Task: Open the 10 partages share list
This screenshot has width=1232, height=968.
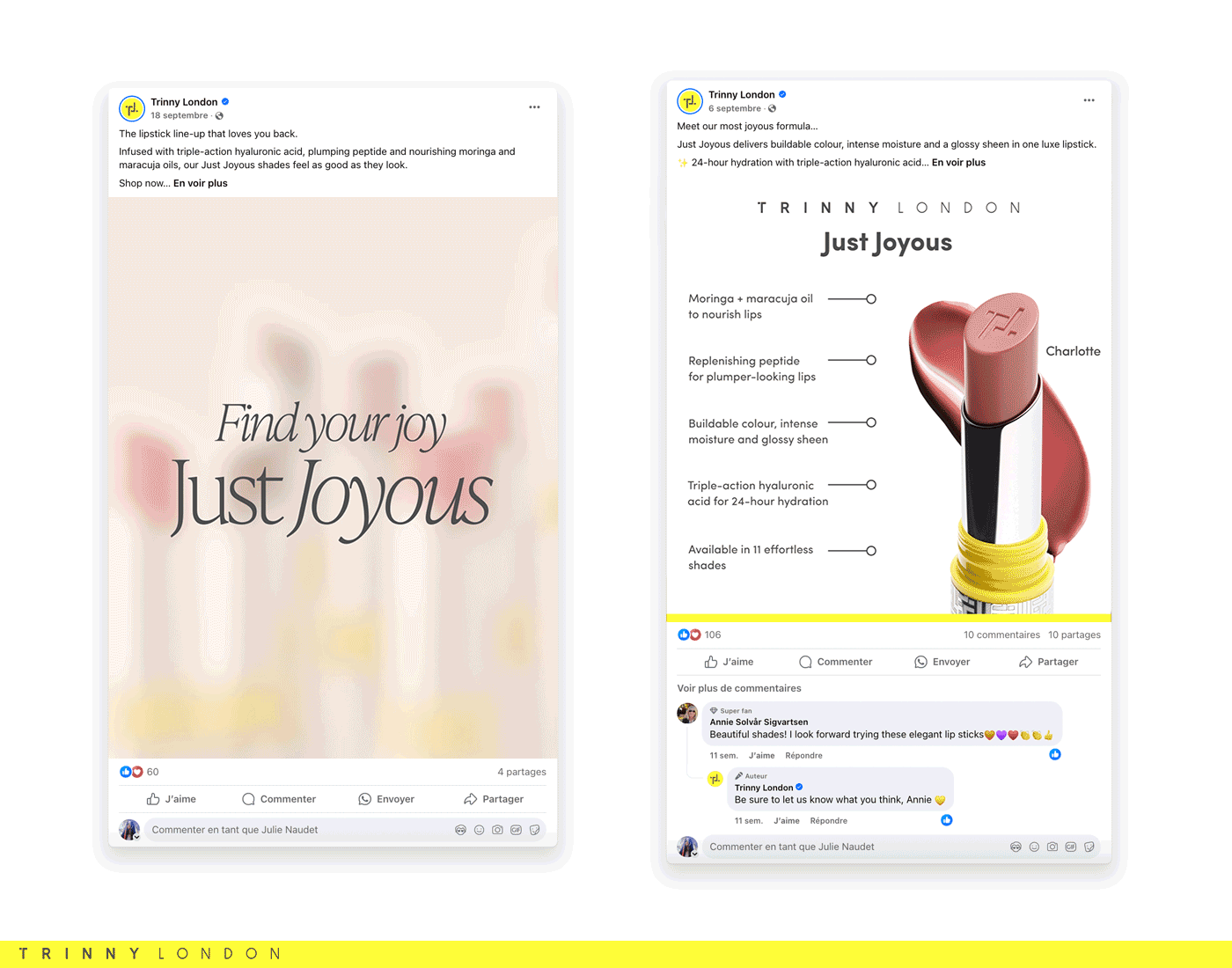Action: pyautogui.click(x=1074, y=634)
